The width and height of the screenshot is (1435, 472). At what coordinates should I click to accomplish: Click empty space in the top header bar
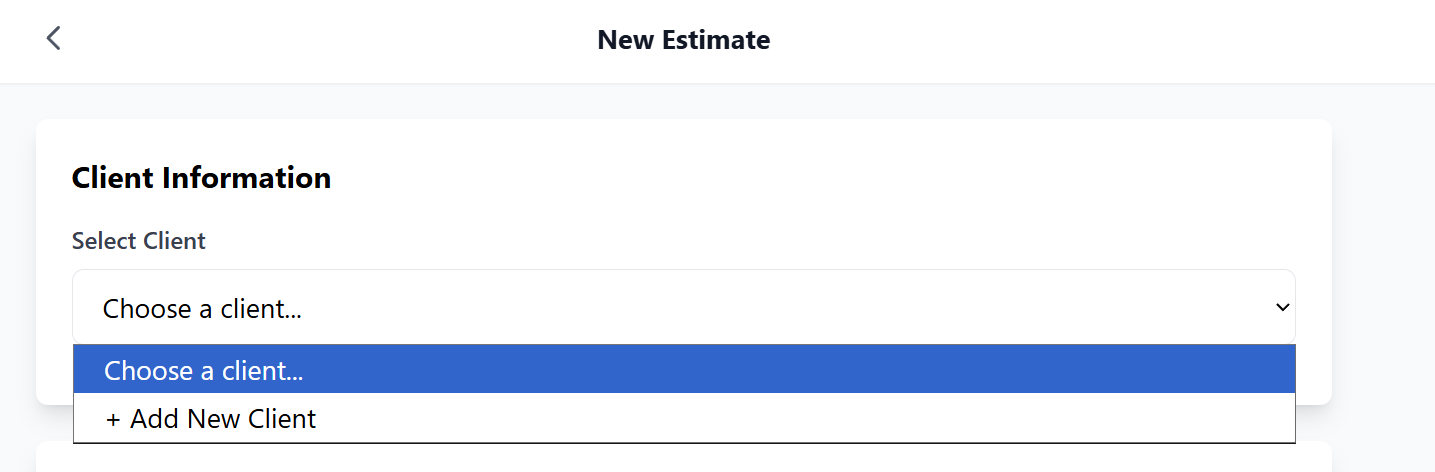point(1100,40)
